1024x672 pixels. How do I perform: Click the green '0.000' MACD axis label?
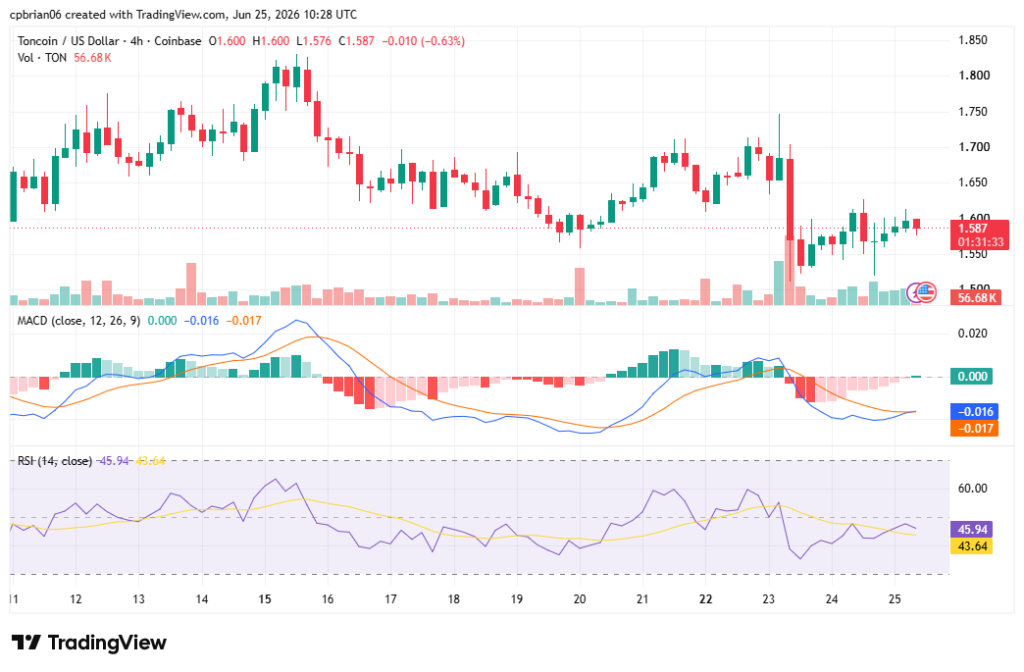972,376
